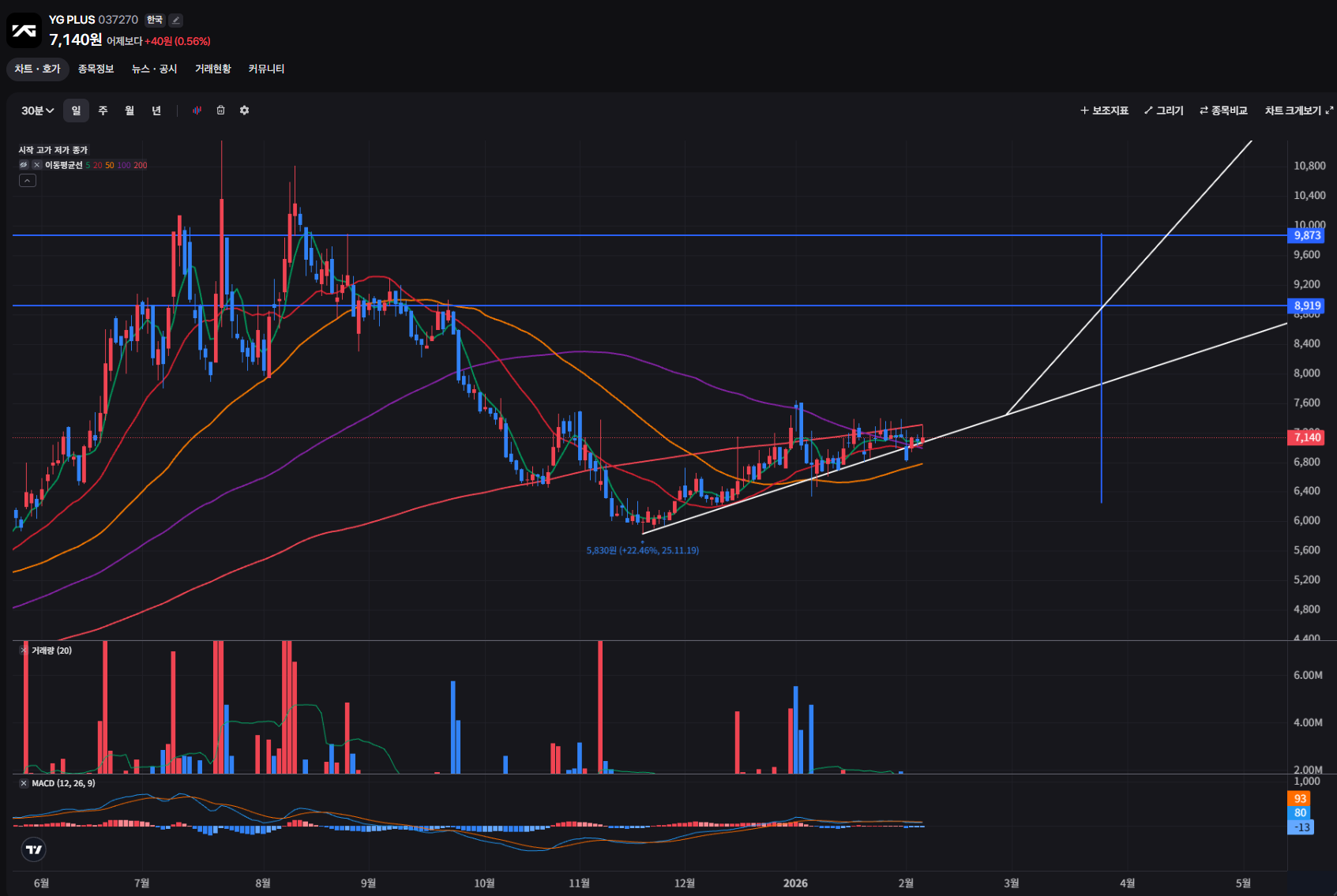Click the 10월 date axis label
Image resolution: width=1337 pixels, height=896 pixels.
(x=484, y=883)
